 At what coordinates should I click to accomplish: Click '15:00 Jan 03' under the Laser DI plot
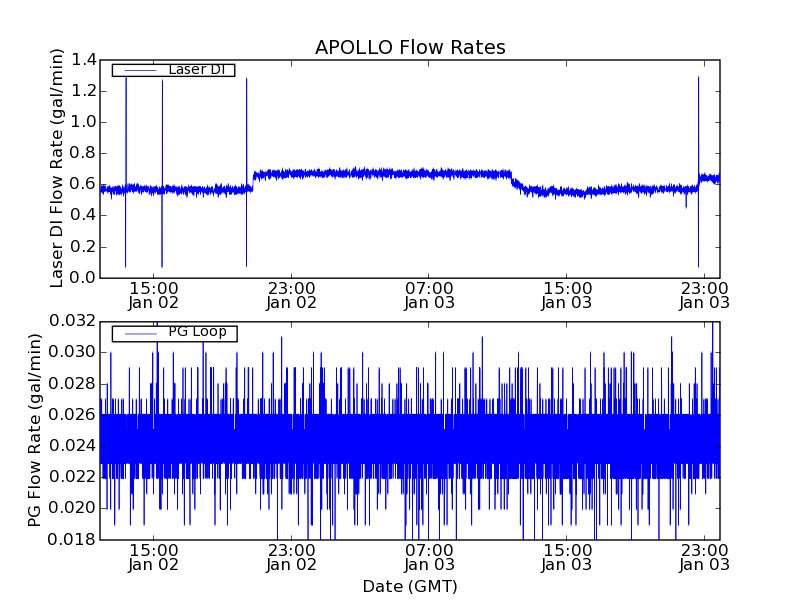567,296
